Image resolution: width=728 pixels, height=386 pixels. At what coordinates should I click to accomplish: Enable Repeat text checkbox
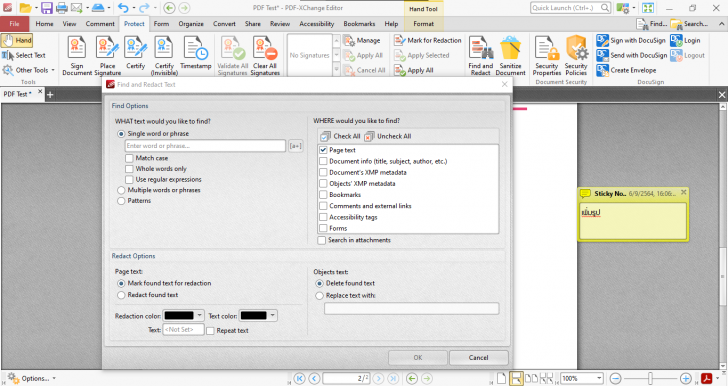pos(210,331)
